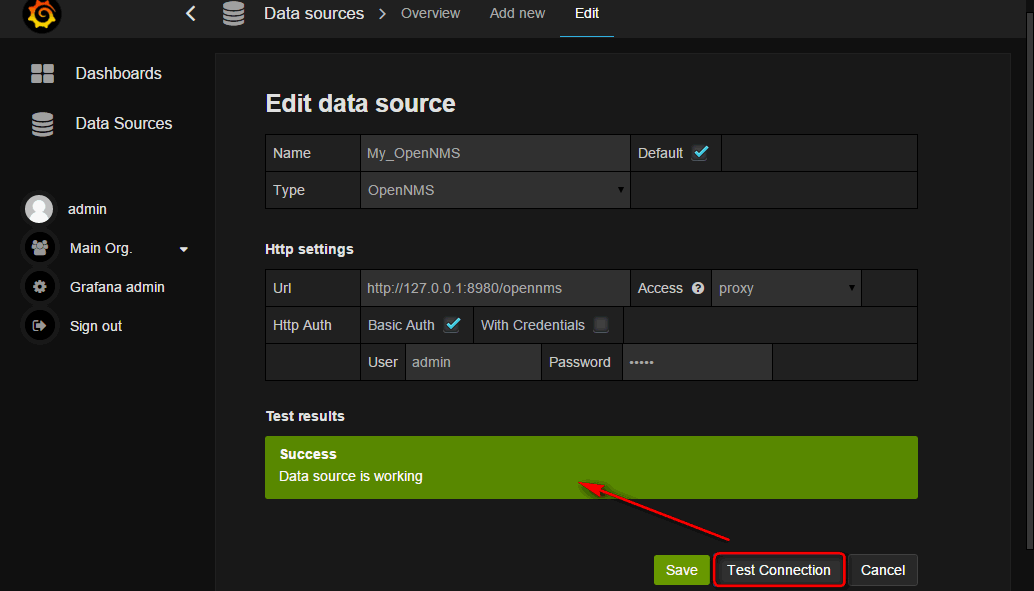Enable the With Credentials checkbox
1034x591 pixels.
[x=601, y=325]
